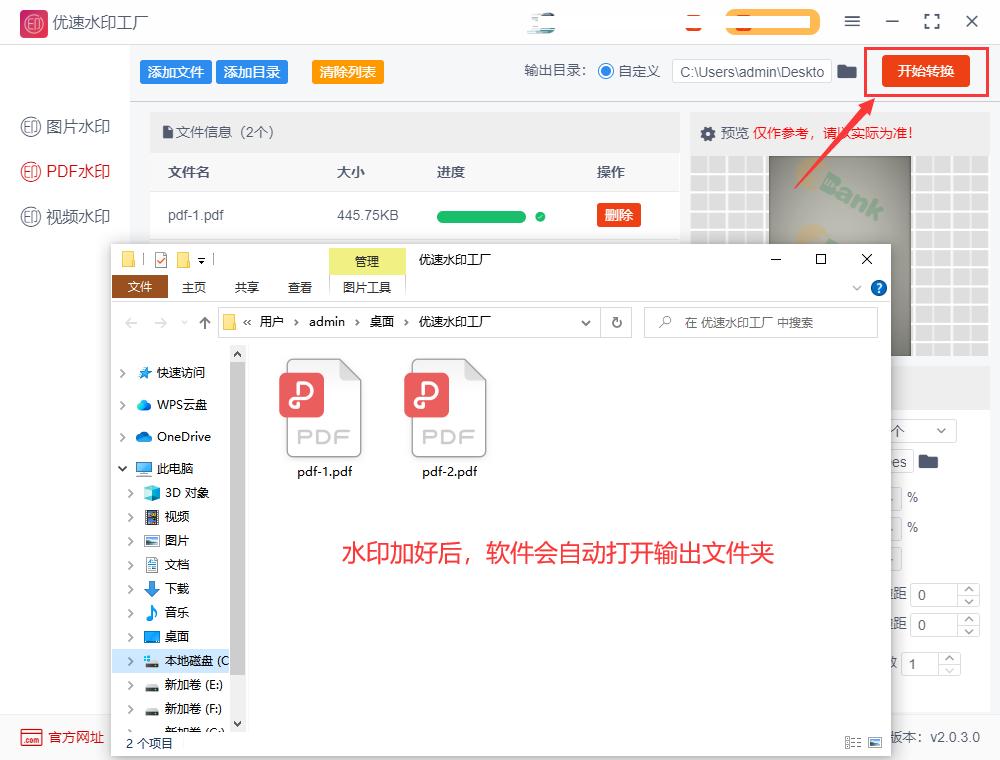Click the 优速水印工厂 logo icon

point(32,22)
